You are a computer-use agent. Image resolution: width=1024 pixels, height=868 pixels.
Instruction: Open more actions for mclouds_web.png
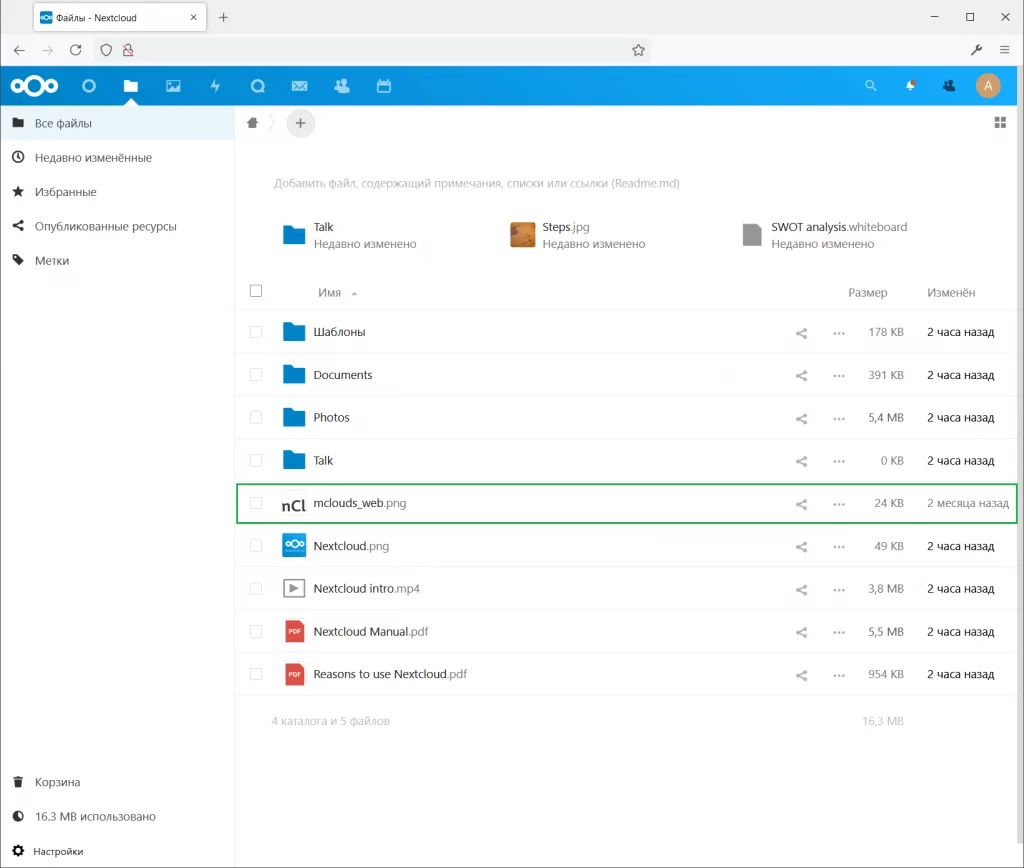839,504
